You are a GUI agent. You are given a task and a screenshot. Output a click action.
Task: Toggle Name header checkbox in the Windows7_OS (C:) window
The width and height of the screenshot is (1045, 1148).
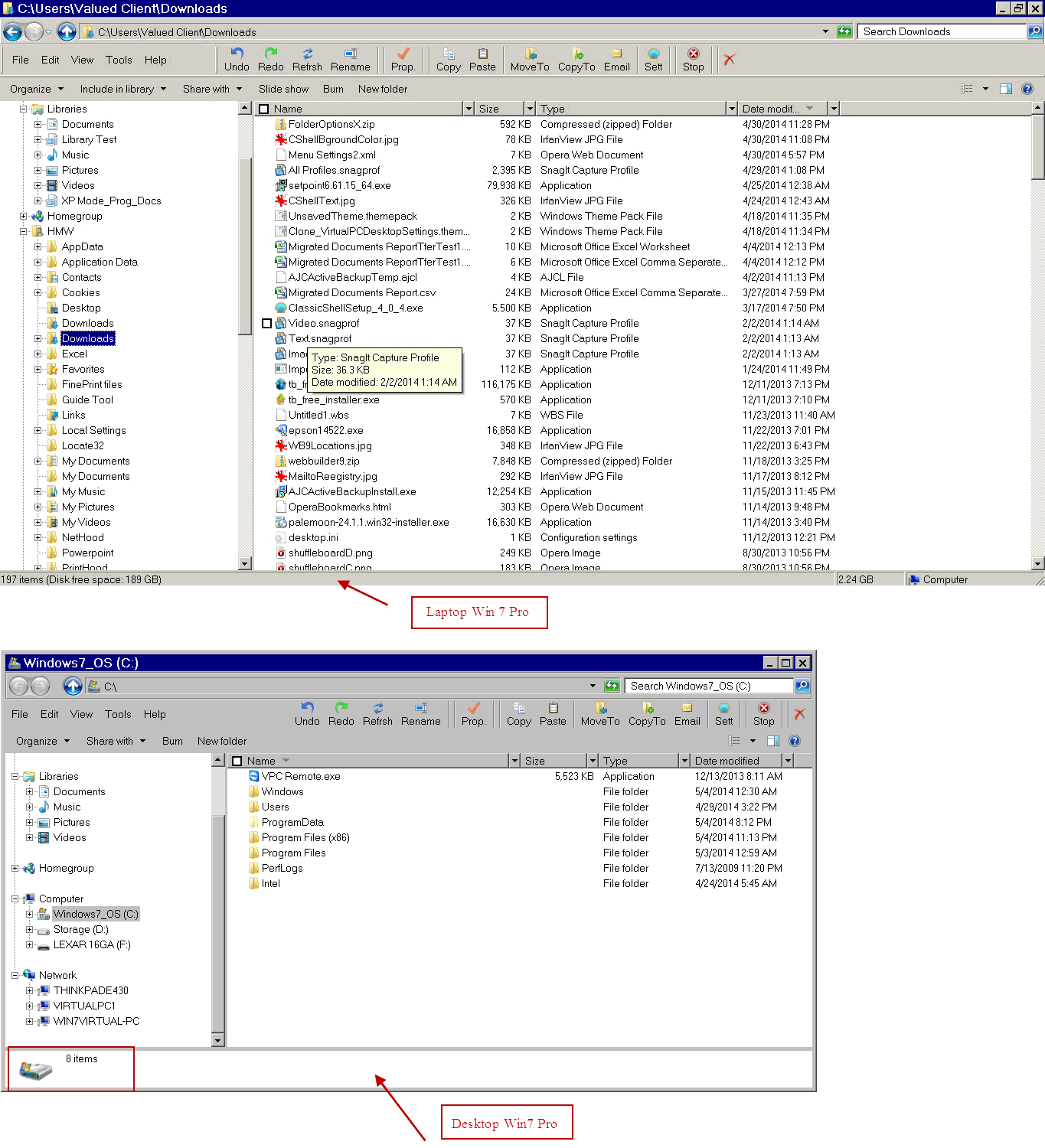coord(237,762)
